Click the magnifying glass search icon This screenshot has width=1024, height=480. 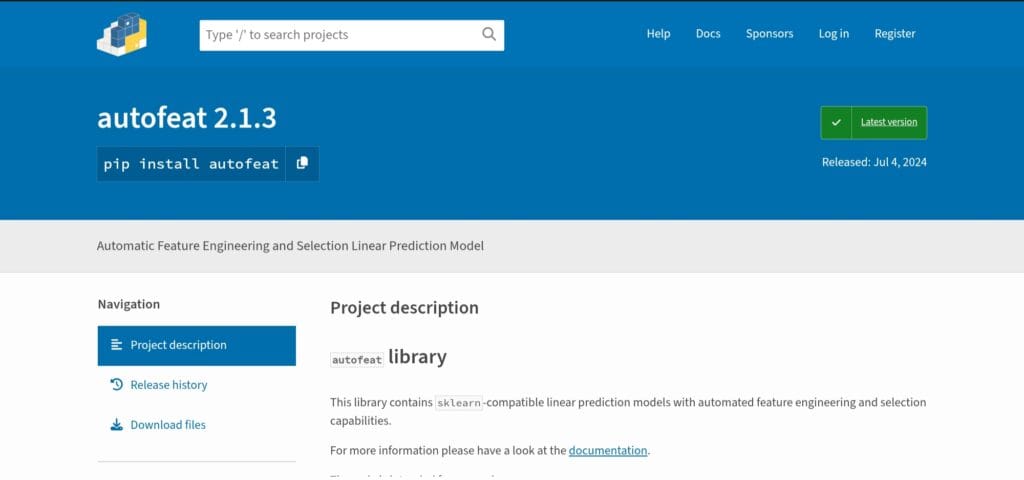pos(489,34)
